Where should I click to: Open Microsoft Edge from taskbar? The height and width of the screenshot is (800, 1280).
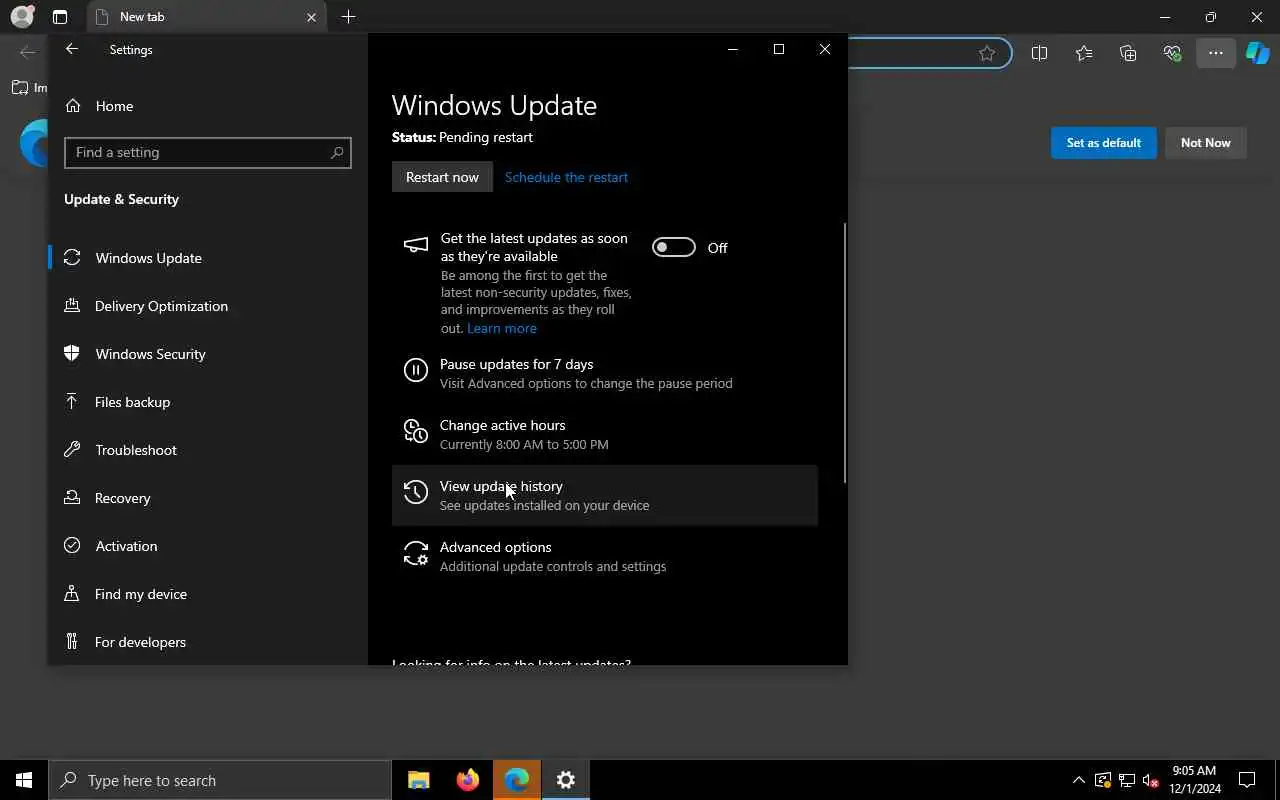coord(516,780)
